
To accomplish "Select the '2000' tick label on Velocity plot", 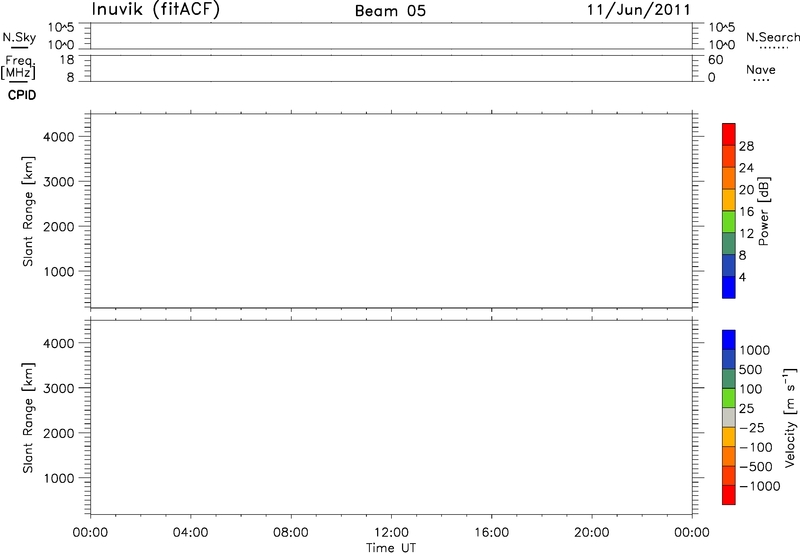I will tap(59, 434).
